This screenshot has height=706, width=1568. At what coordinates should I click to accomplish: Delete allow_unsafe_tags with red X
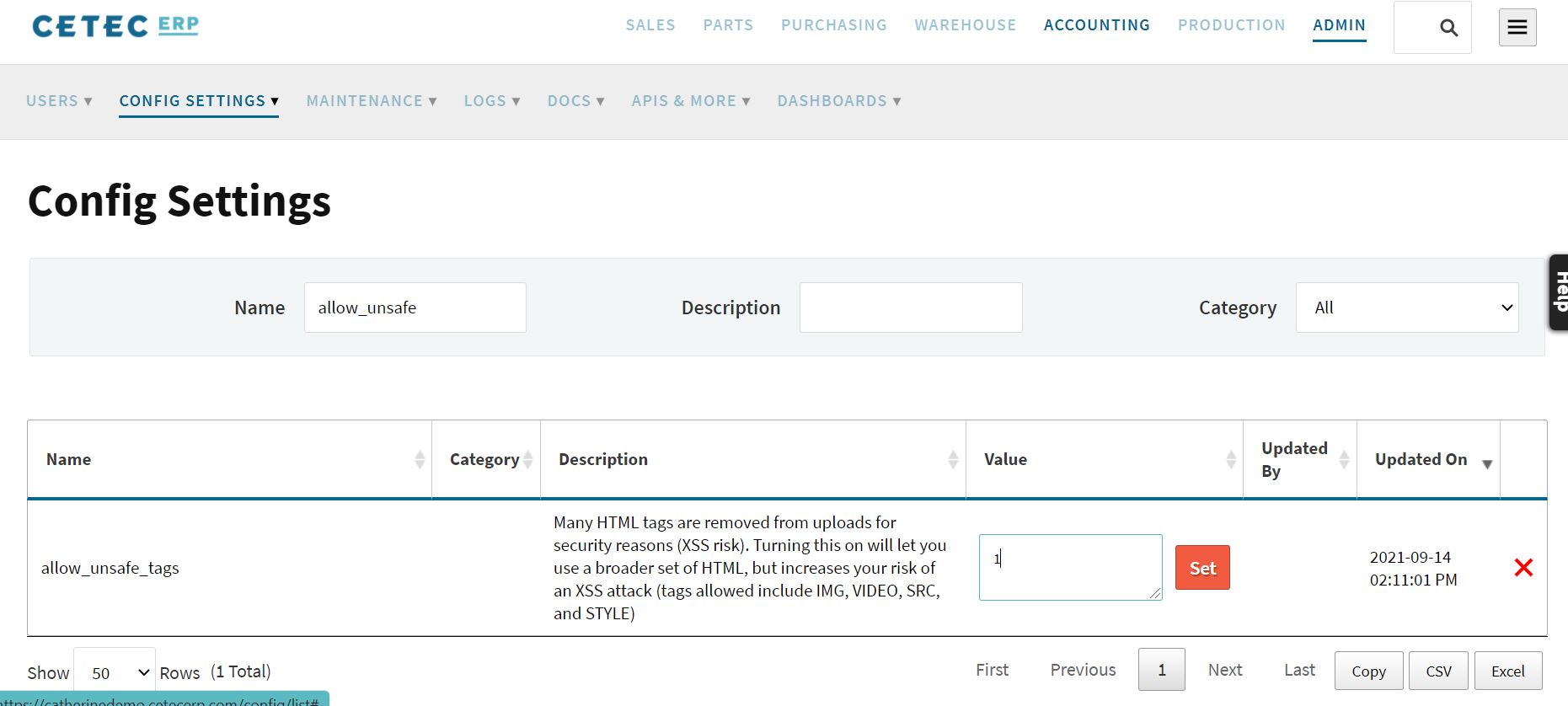(x=1523, y=568)
